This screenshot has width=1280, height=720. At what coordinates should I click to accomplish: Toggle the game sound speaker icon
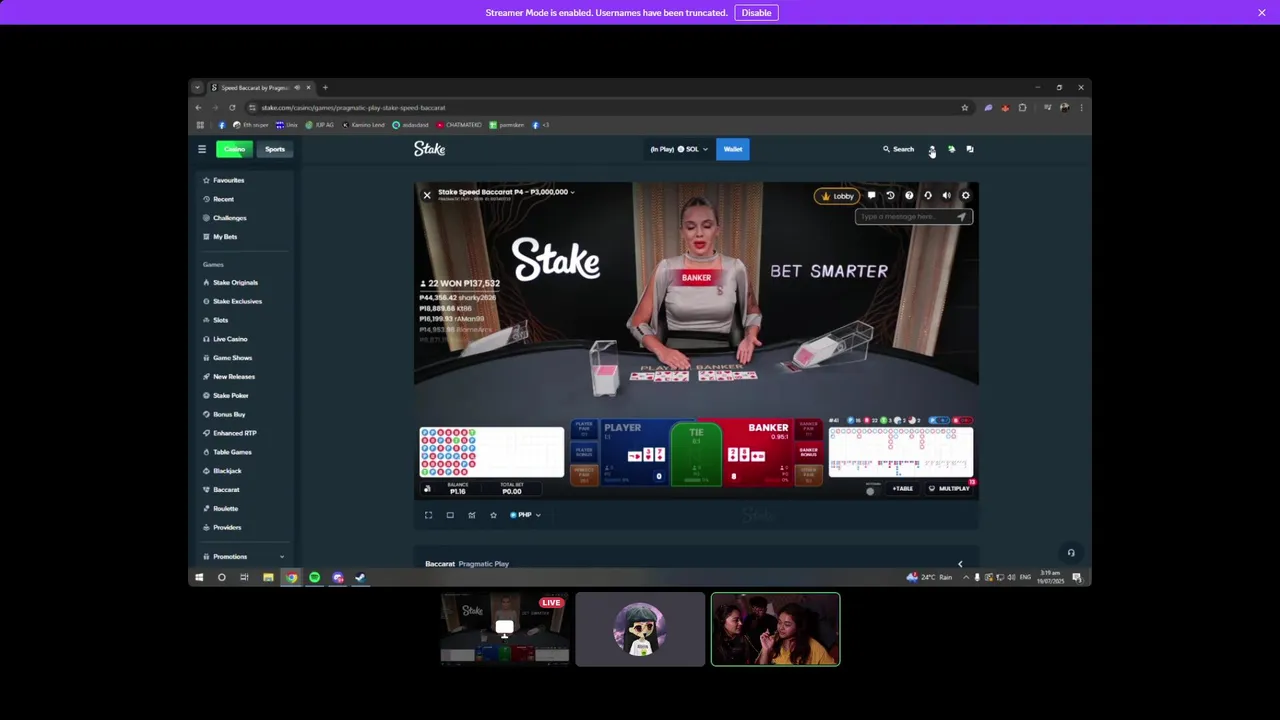pyautogui.click(x=947, y=196)
